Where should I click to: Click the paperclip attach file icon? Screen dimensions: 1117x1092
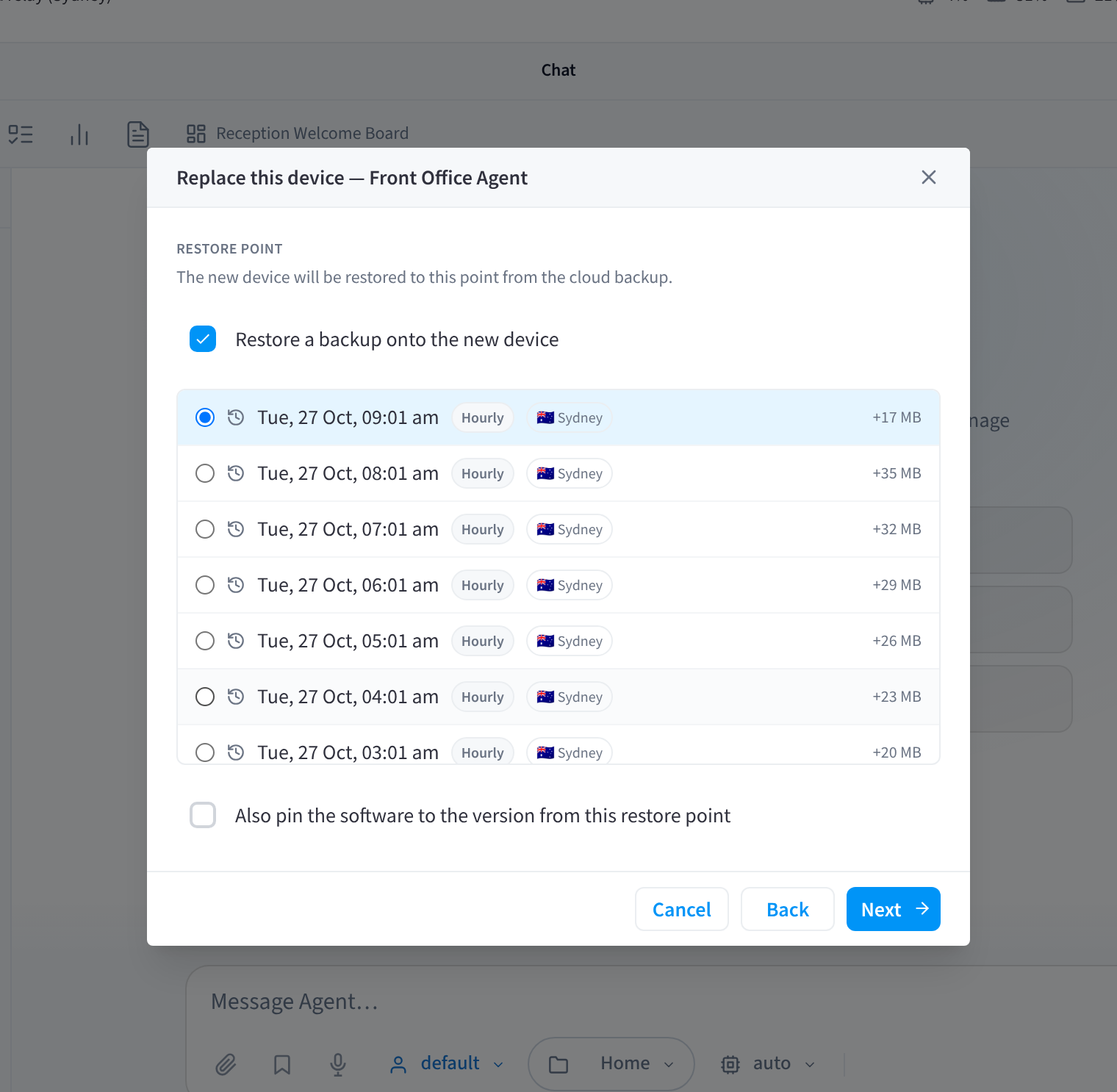coord(226,1064)
